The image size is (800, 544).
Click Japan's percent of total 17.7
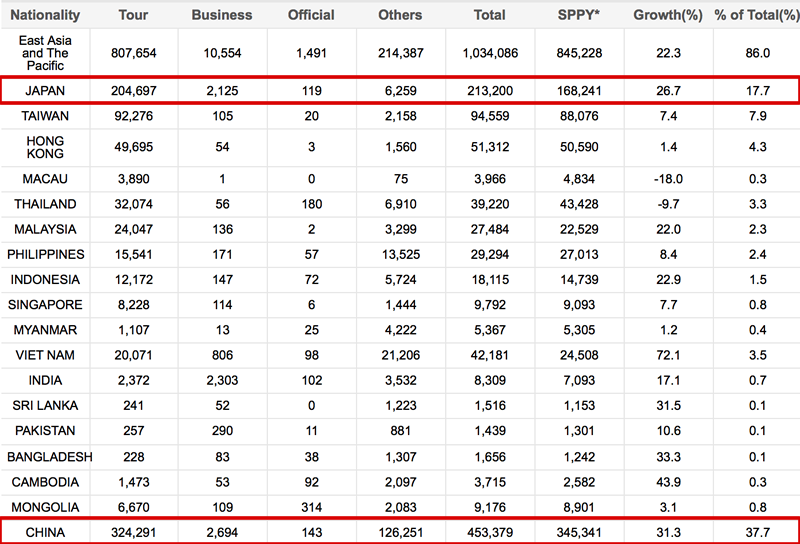(x=758, y=91)
